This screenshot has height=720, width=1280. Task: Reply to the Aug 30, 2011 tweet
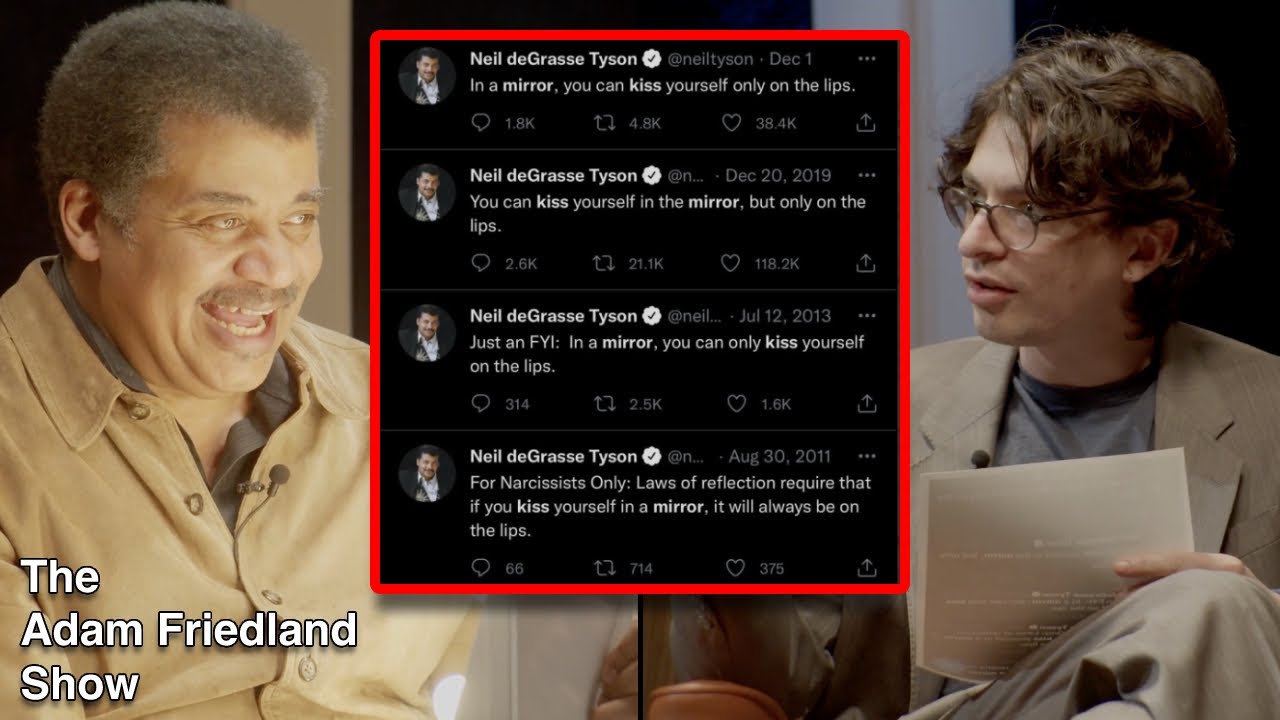coord(481,568)
